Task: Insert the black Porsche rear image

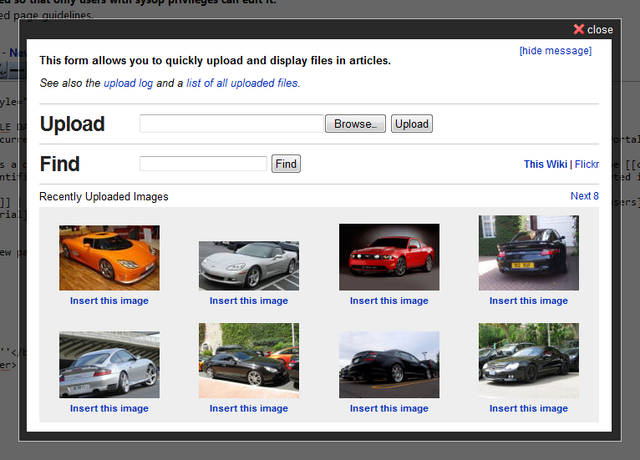Action: (529, 301)
